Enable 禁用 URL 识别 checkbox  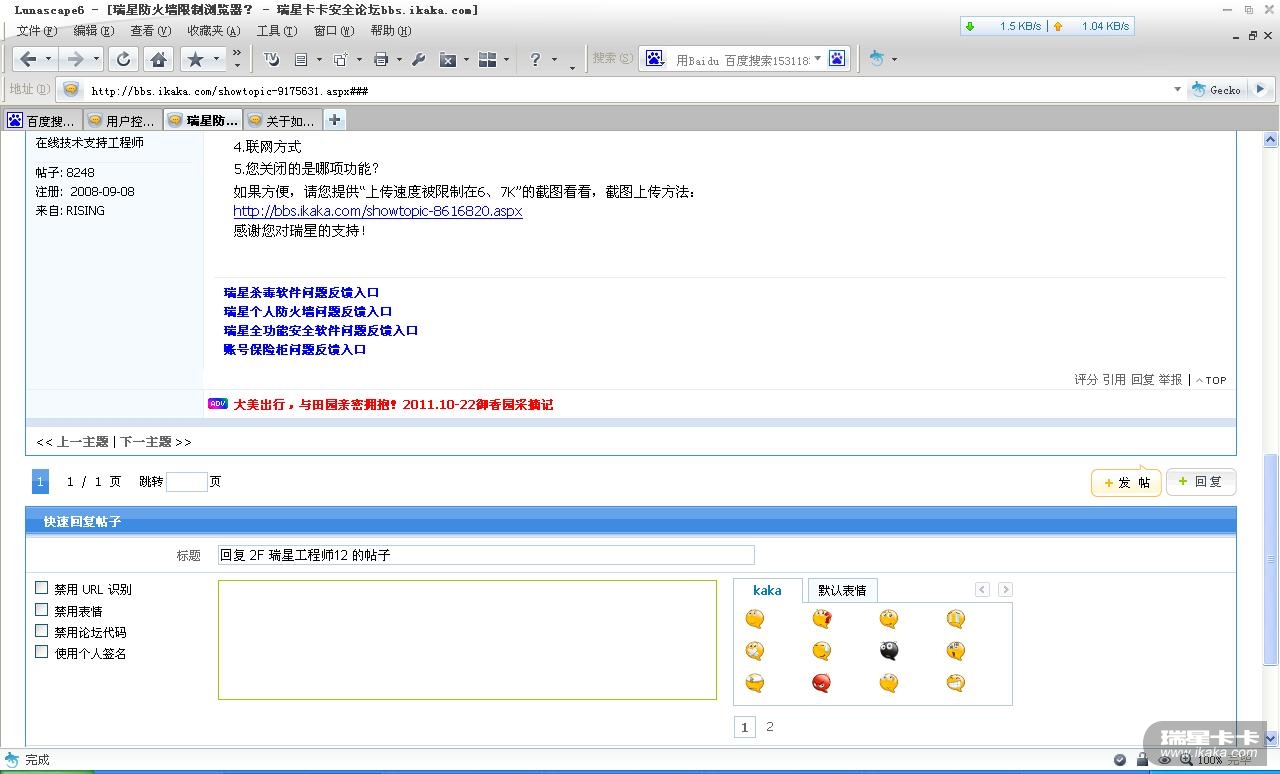click(42, 588)
